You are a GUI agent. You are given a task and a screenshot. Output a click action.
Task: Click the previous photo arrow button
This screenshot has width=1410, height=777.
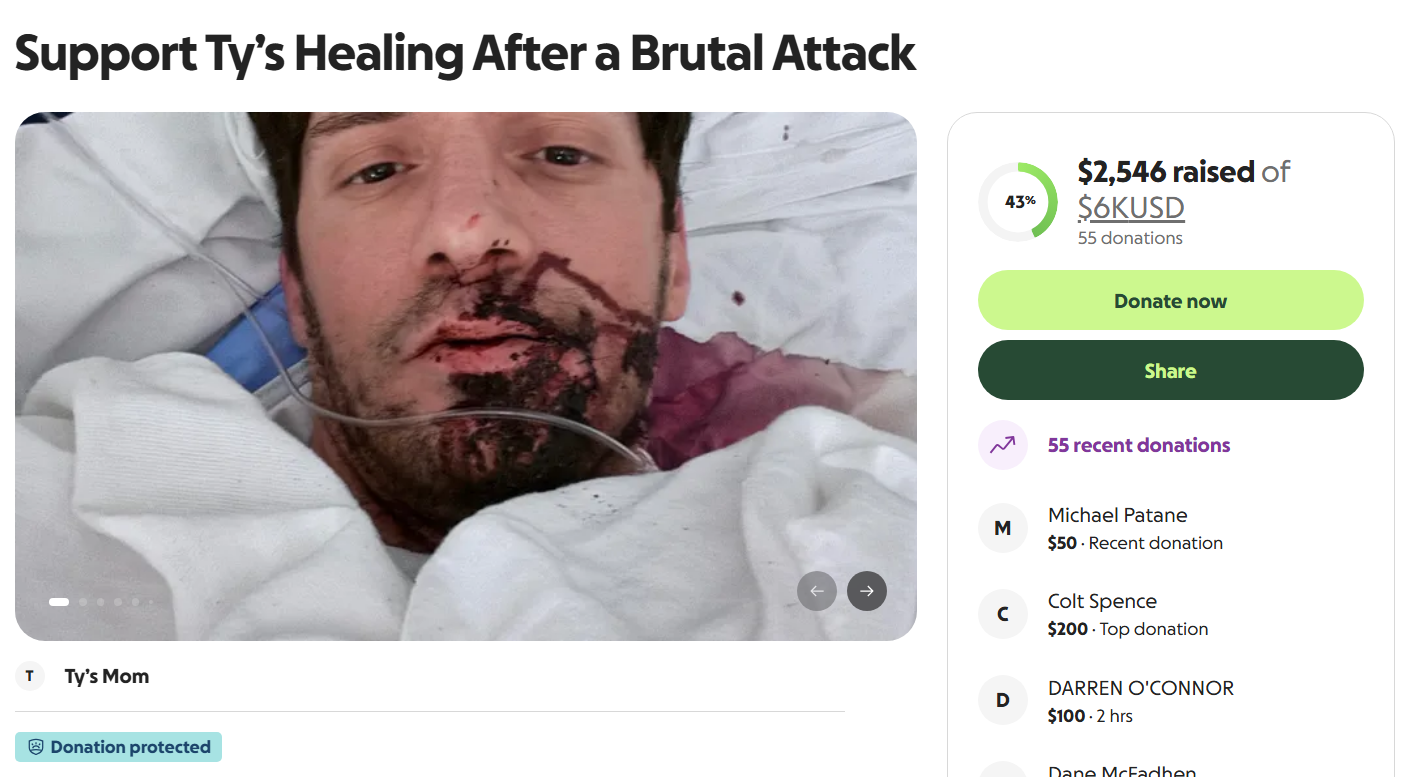tap(816, 591)
